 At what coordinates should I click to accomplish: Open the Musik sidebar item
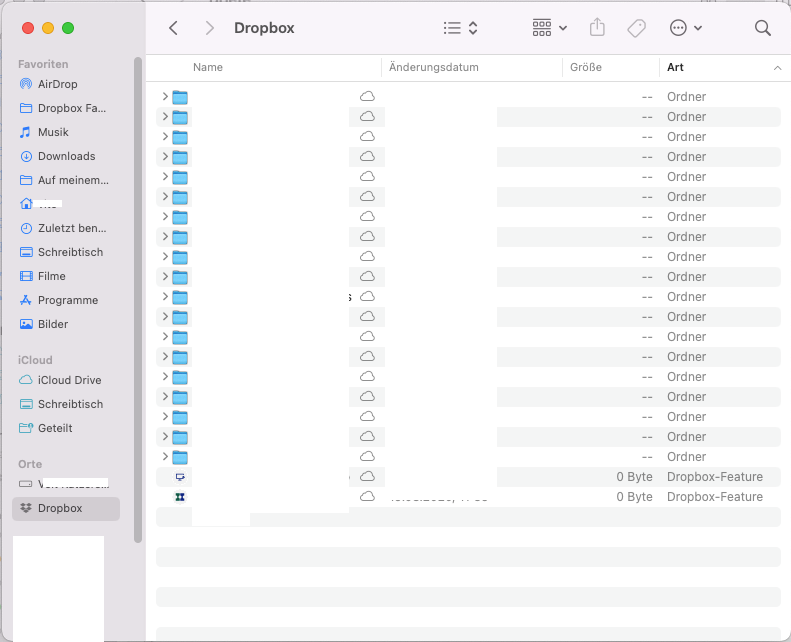(x=43, y=132)
